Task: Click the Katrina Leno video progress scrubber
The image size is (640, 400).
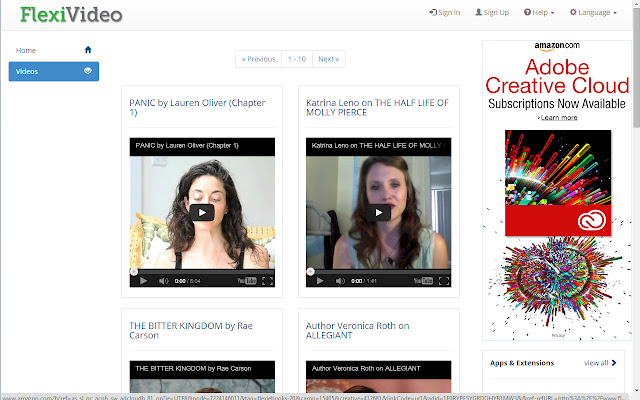Action: pos(310,271)
